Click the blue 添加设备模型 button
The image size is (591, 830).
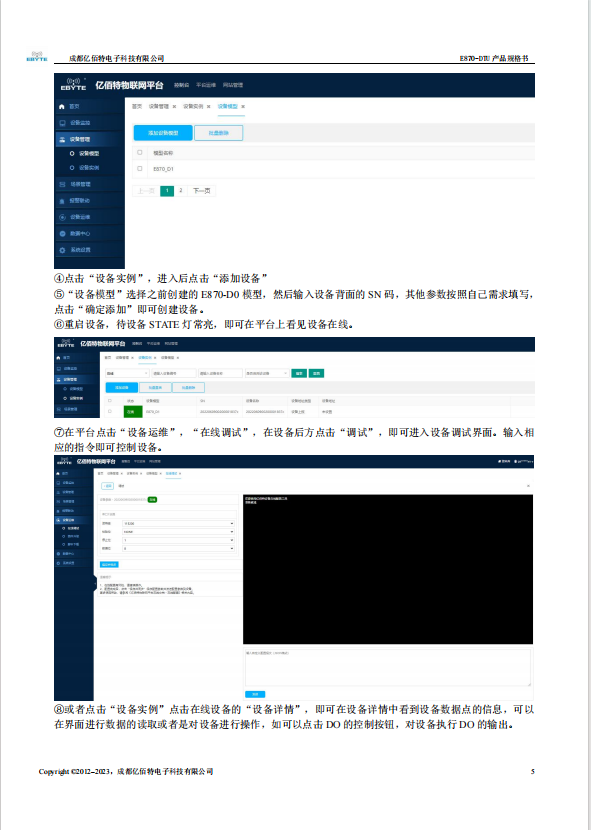pyautogui.click(x=163, y=133)
